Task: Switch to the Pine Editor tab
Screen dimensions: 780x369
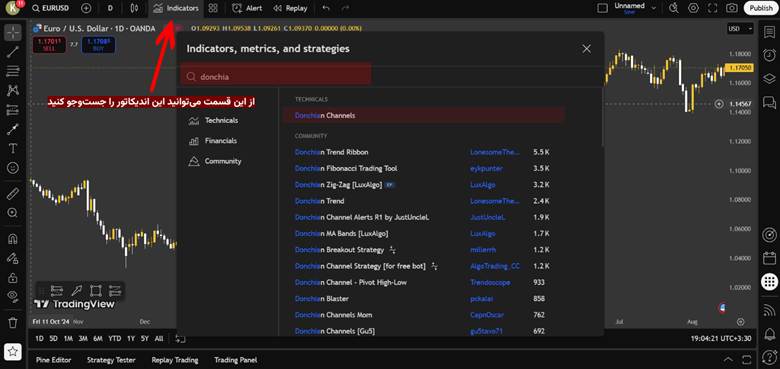Action: (53, 360)
